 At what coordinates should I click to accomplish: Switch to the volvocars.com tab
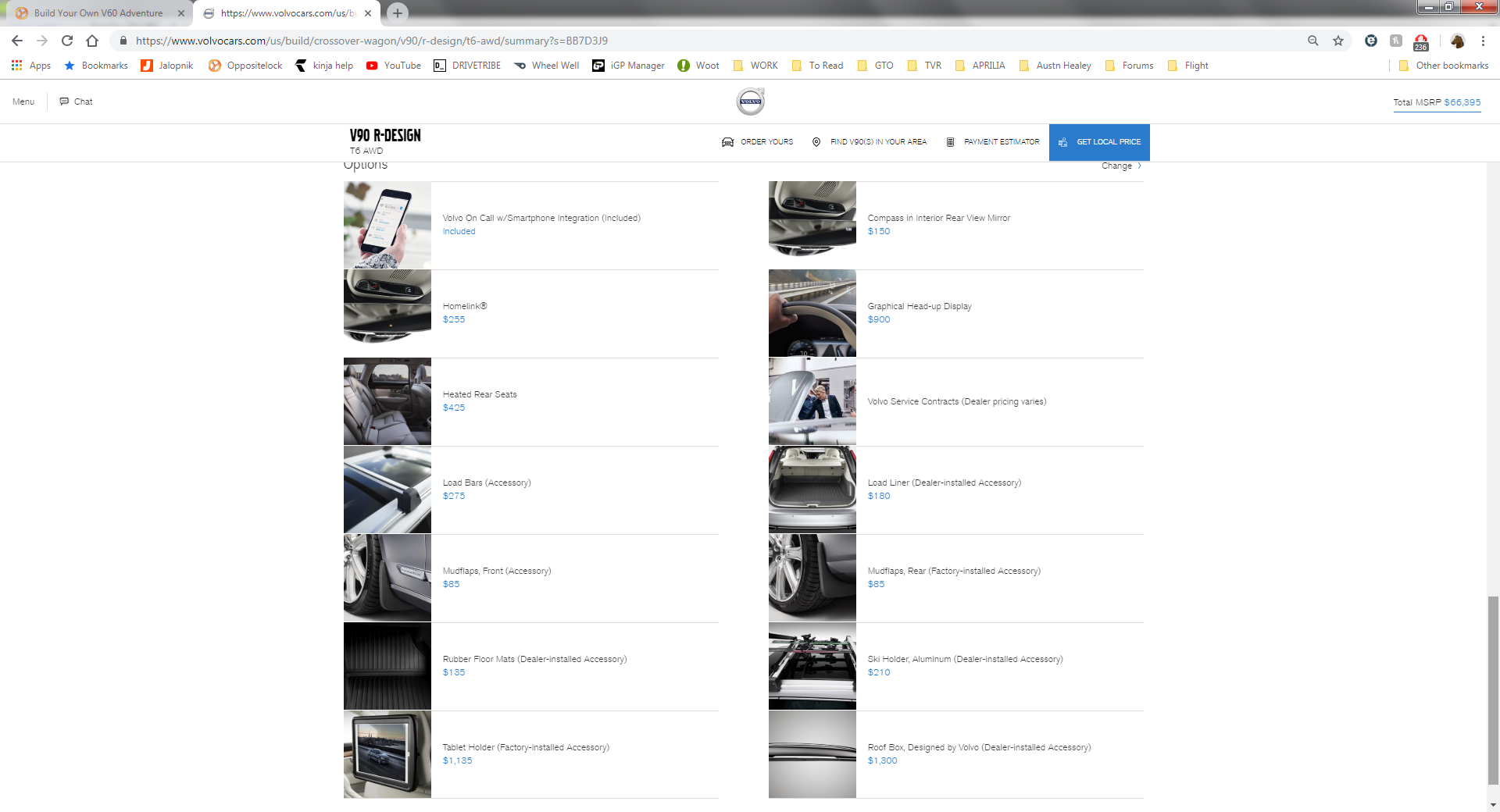pos(287,13)
